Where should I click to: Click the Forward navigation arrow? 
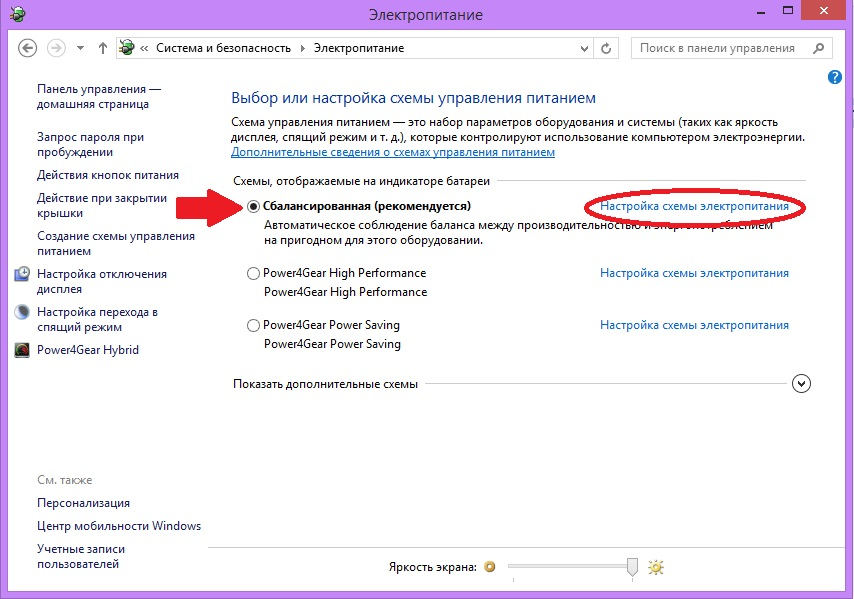point(56,48)
